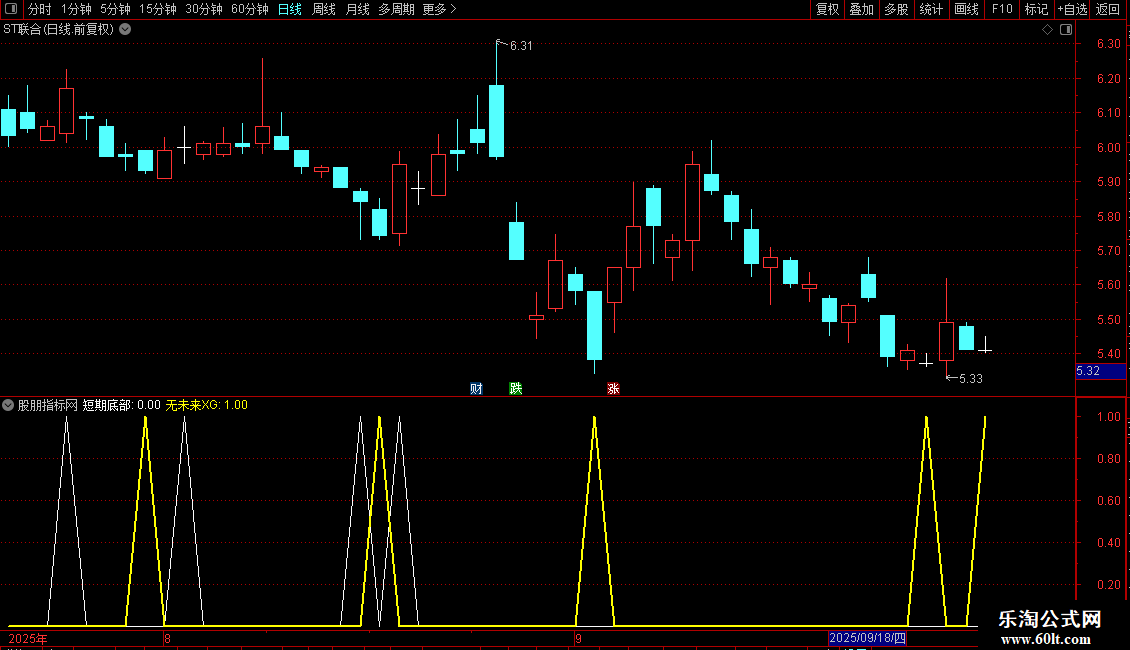
Task: Select the 60分钟 period
Action: click(249, 9)
